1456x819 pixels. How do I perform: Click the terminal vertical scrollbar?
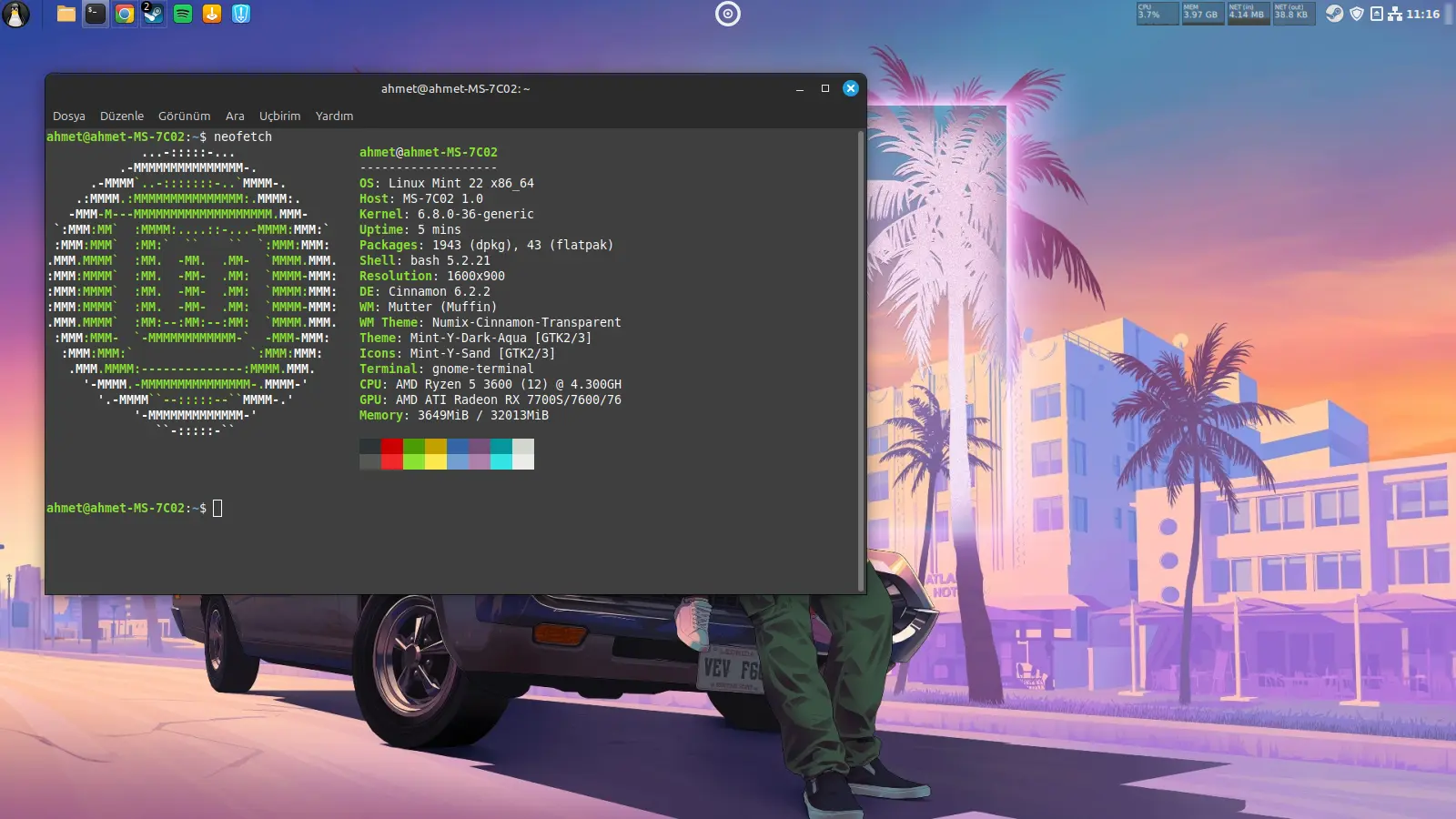pyautogui.click(x=861, y=360)
